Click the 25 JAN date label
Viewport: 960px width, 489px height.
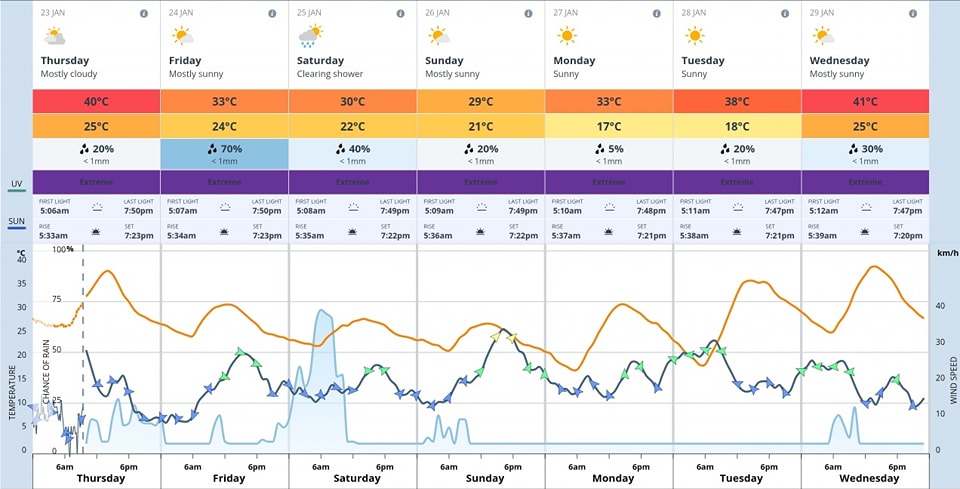309,13
